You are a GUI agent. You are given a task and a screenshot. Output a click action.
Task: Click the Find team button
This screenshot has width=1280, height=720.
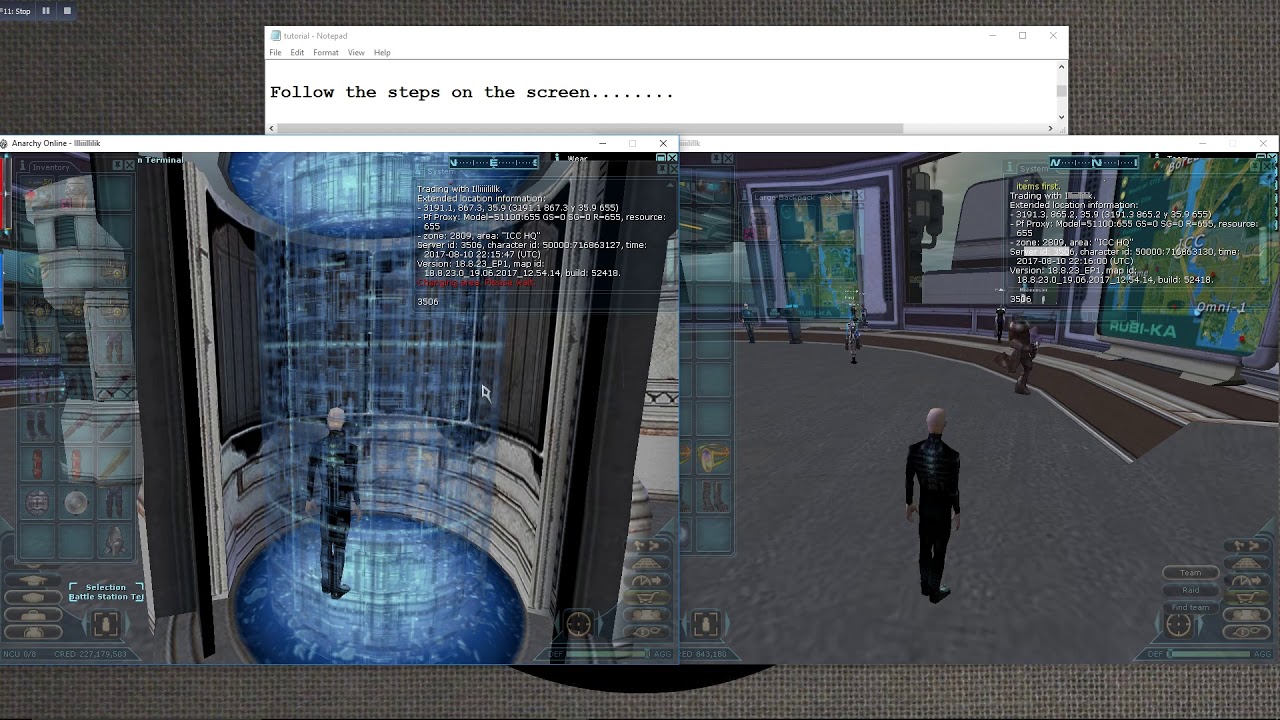1190,607
